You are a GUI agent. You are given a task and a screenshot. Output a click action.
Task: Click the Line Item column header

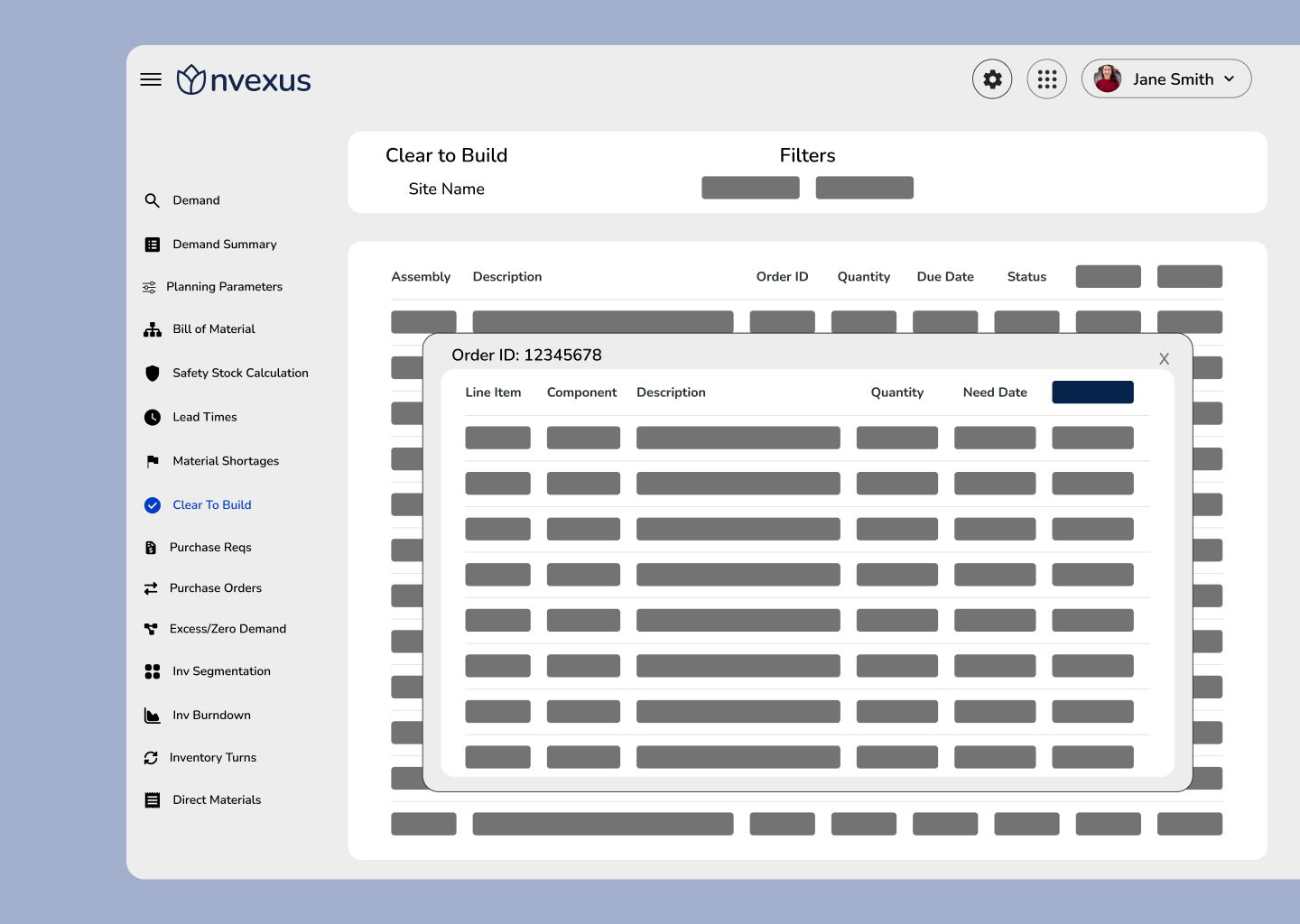493,393
